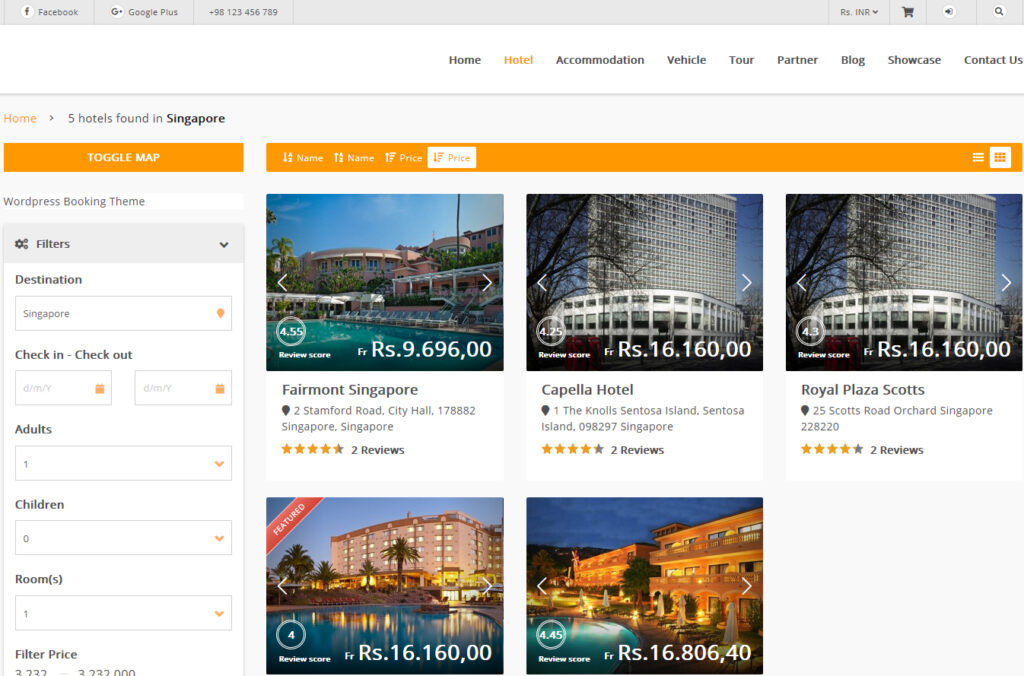Click 2 Reviews under Fairmont Singapore
Viewport: 1024px width, 676px height.
(377, 450)
